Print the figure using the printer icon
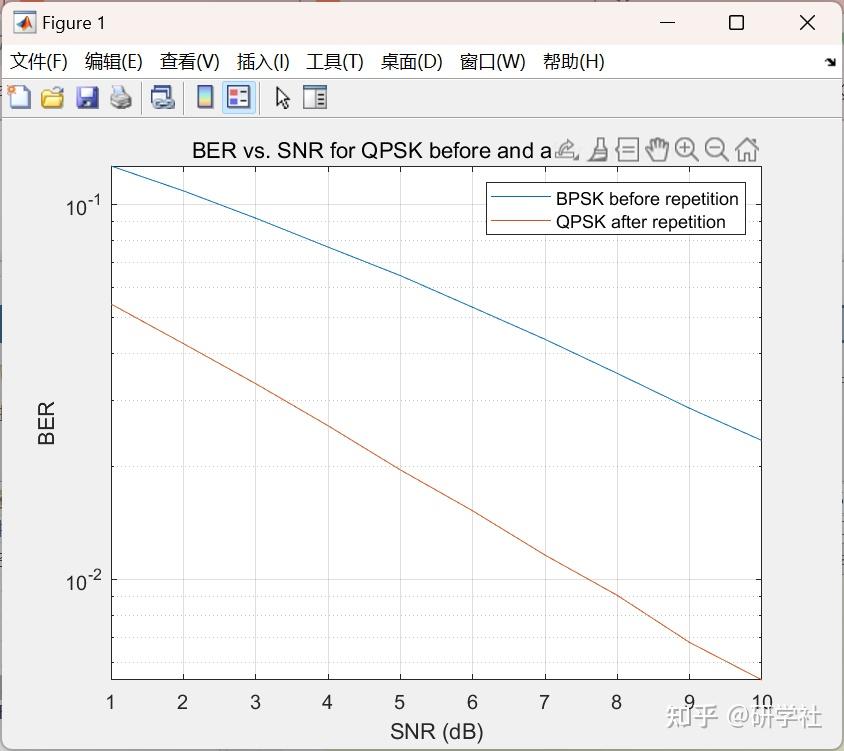Viewport: 844px width, 751px height. pos(119,97)
